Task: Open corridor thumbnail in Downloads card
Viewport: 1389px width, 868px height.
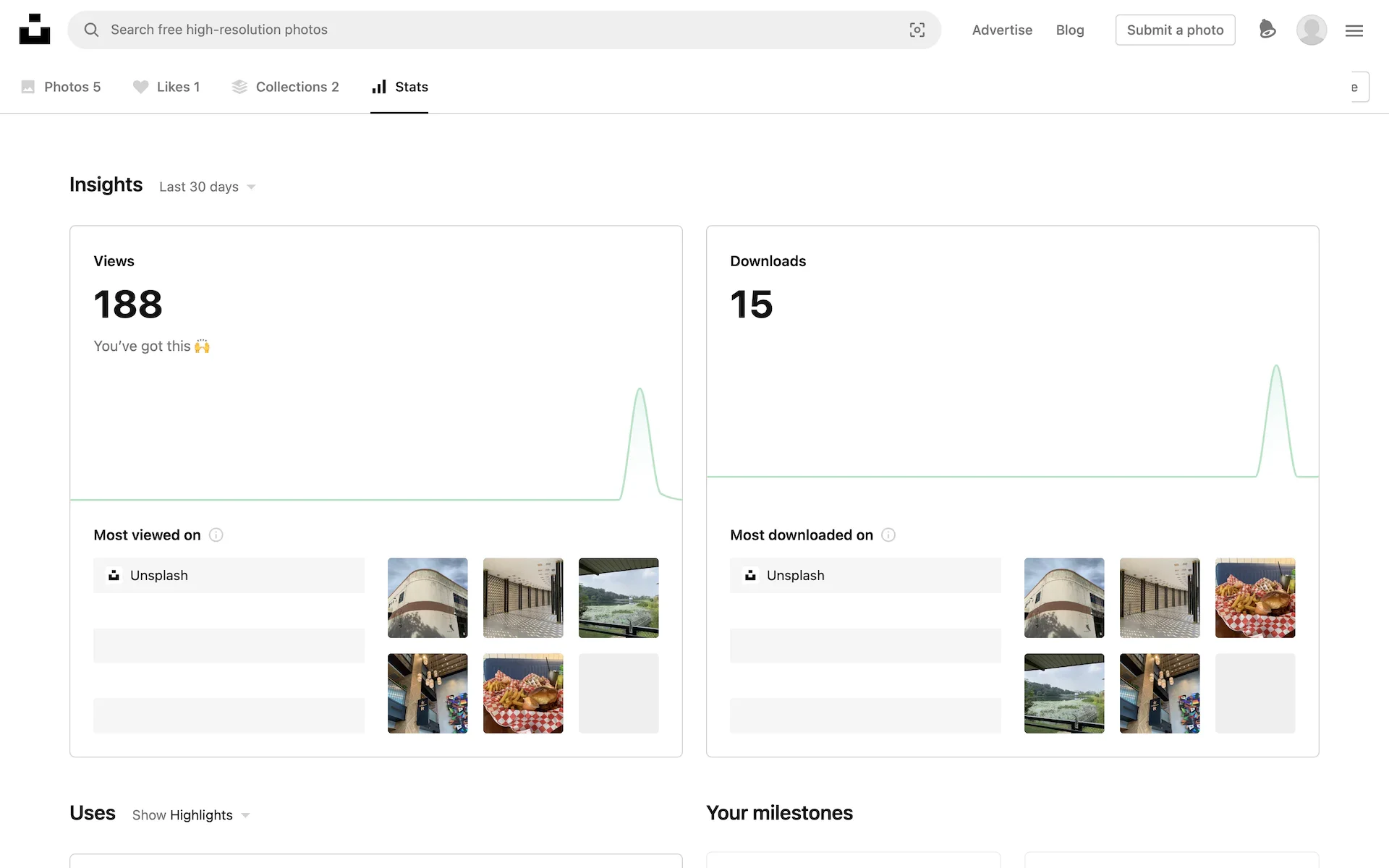Action: [1160, 597]
